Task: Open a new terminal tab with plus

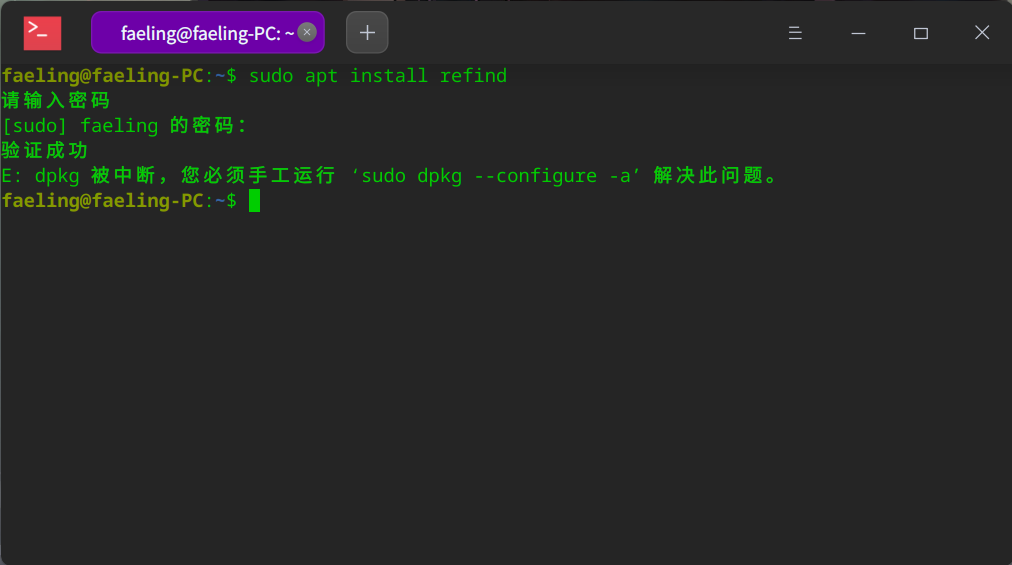Action: click(x=367, y=33)
